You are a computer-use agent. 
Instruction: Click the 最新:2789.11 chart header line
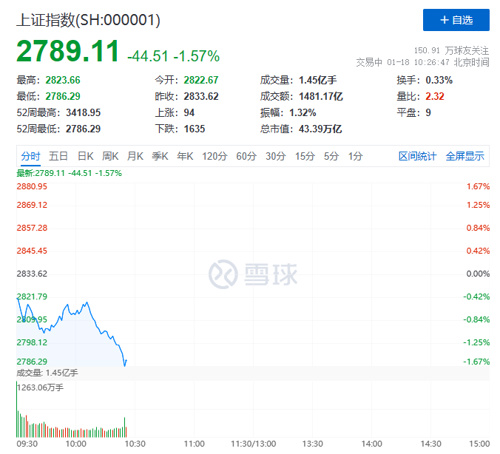tap(69, 173)
